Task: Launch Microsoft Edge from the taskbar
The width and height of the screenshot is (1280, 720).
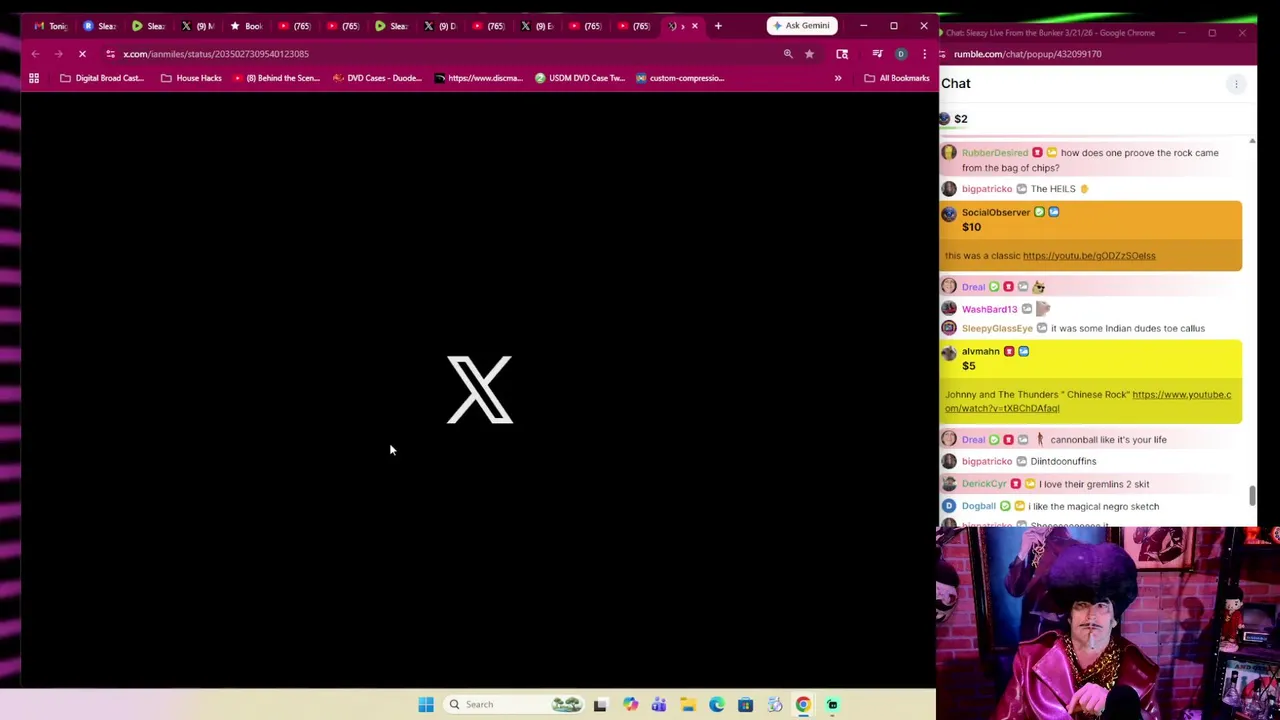Action: click(x=717, y=704)
